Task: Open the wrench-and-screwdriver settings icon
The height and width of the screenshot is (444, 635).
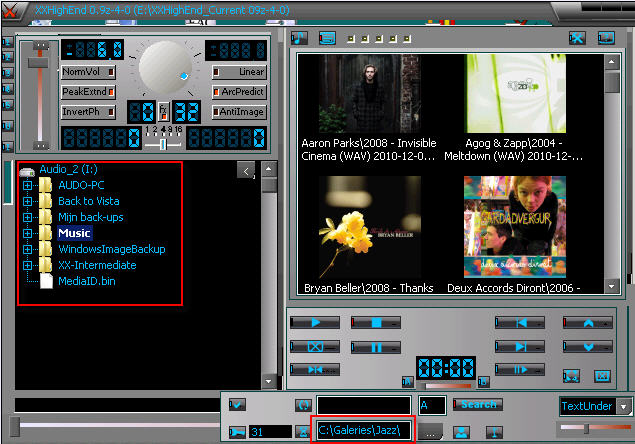Action: pyautogui.click(x=577, y=38)
